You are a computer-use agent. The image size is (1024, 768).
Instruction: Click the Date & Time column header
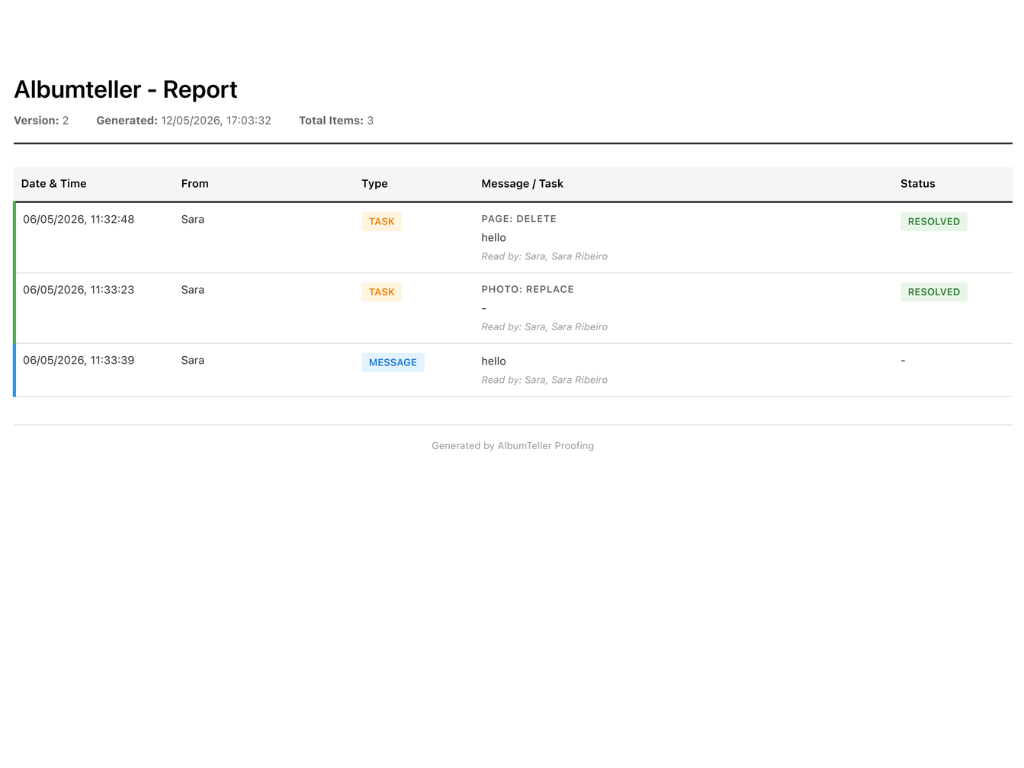[x=54, y=184]
